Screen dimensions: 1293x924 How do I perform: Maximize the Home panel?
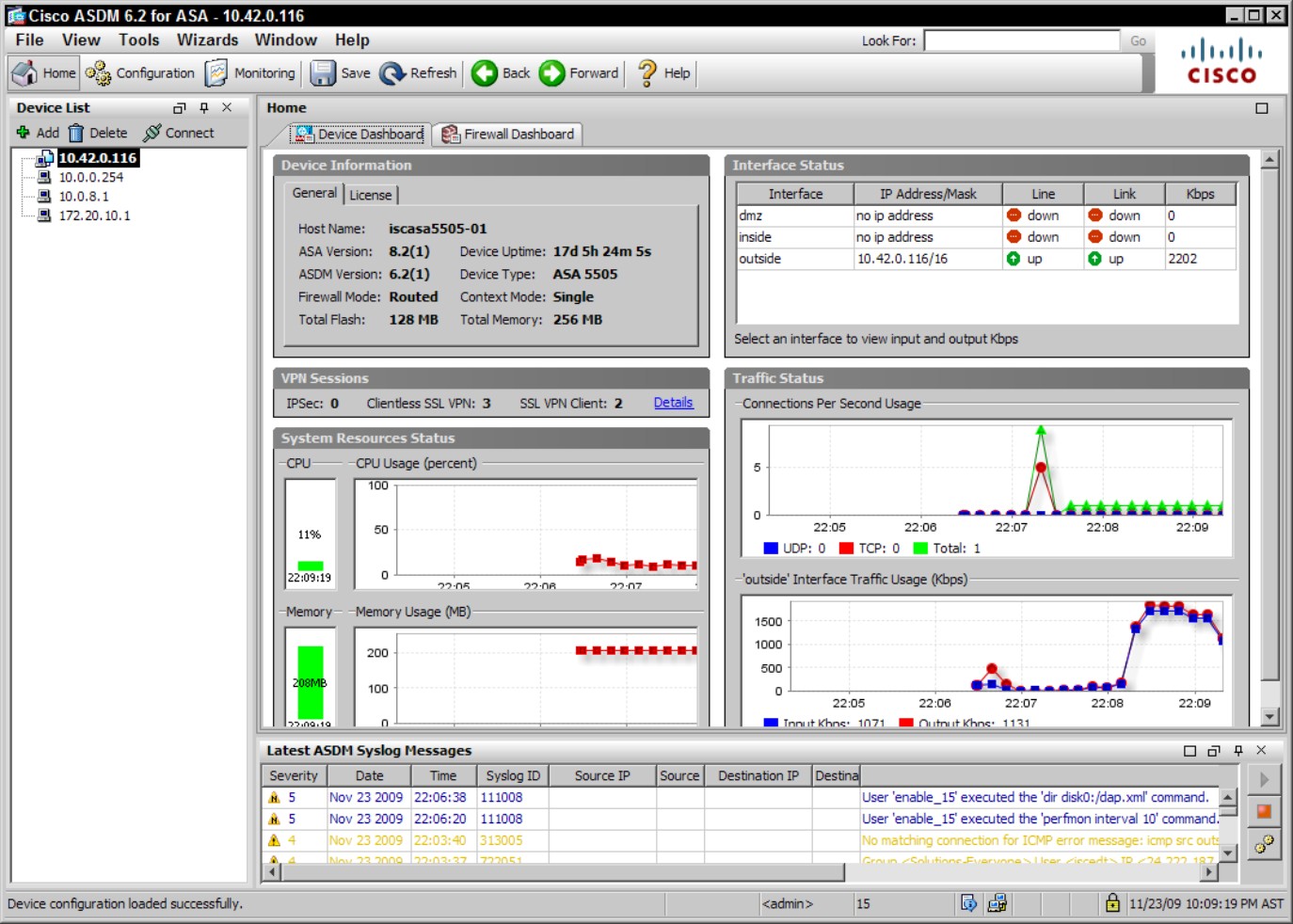pos(1262,108)
